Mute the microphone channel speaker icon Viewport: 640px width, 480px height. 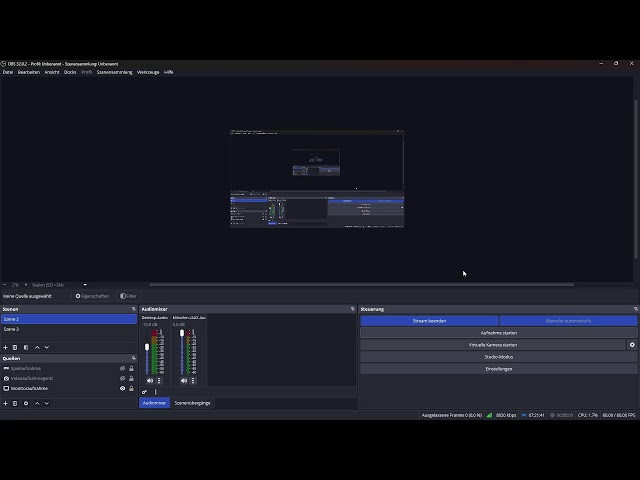tap(184, 380)
